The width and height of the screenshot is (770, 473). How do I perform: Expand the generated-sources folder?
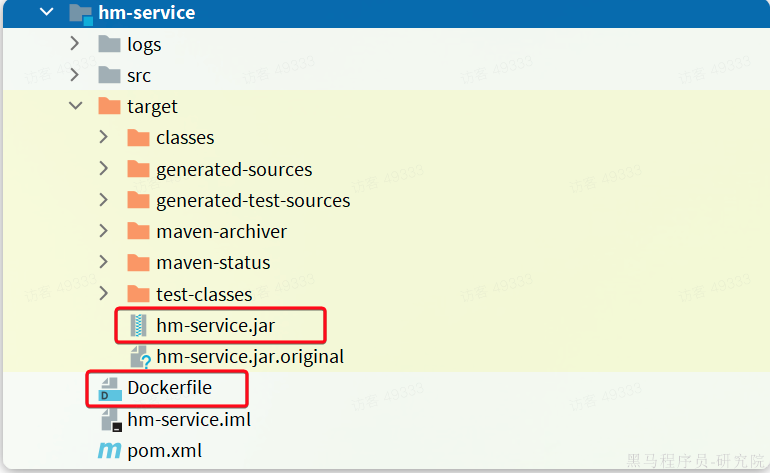click(x=103, y=168)
